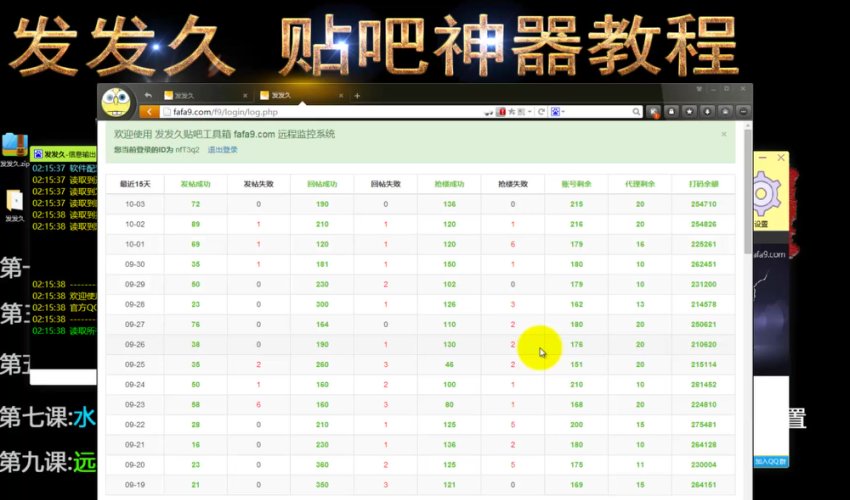The width and height of the screenshot is (850, 500).
Task: Click the 发发久 folder desktop icon
Action: 15,201
